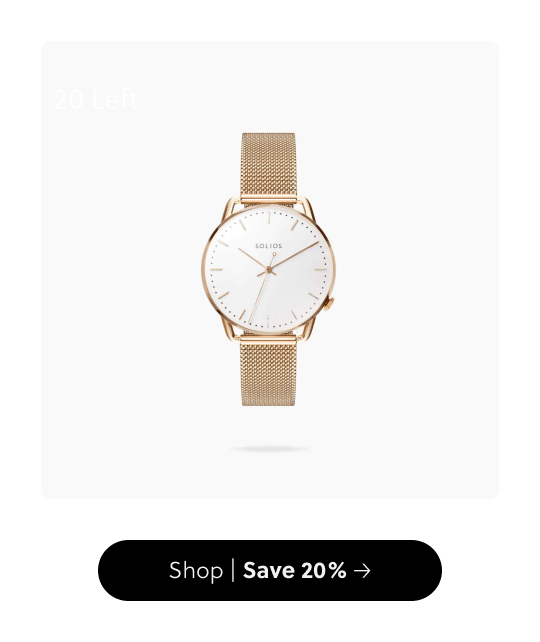Click the white watch dial face
This screenshot has height=642, width=540.
coord(269,269)
